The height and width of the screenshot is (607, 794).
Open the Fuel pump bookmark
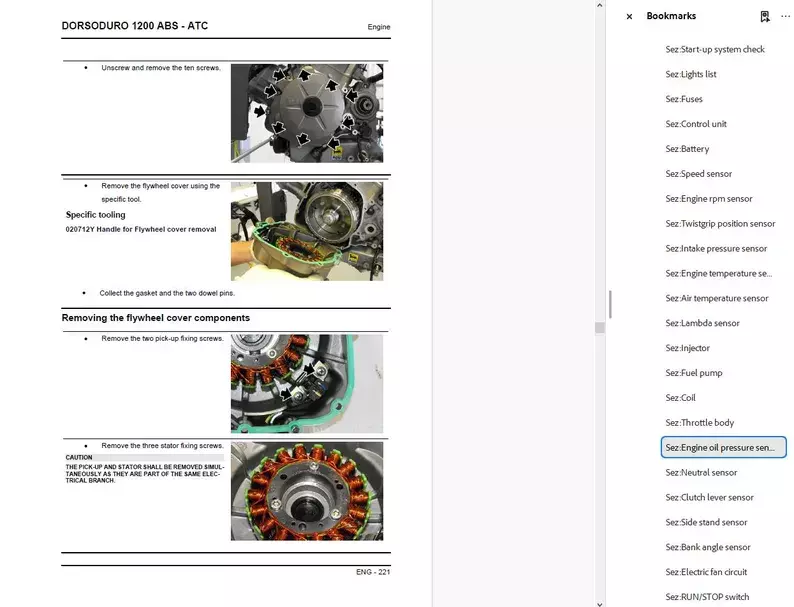point(693,373)
